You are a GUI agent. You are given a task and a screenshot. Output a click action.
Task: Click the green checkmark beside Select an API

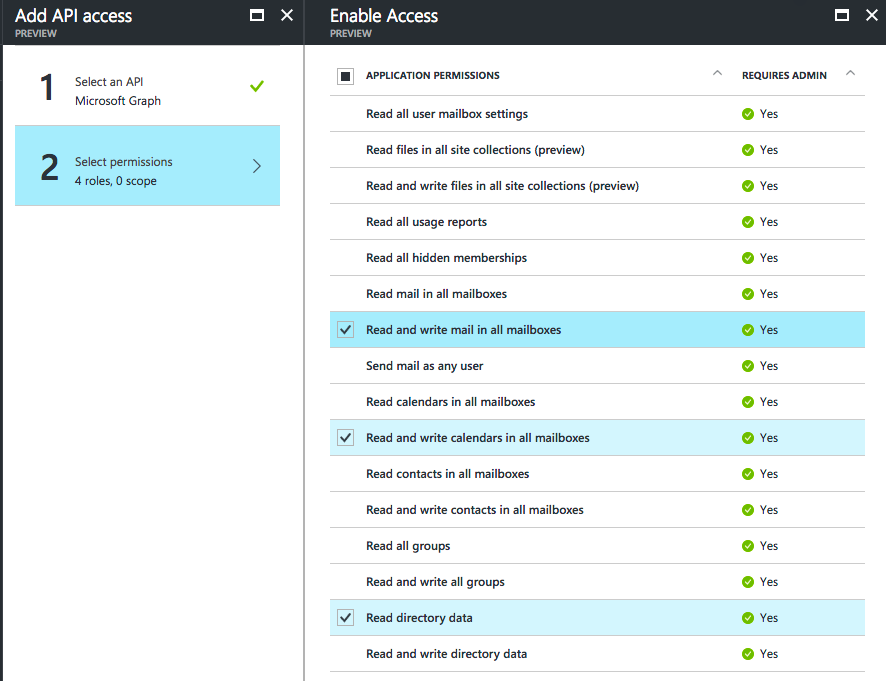257,87
